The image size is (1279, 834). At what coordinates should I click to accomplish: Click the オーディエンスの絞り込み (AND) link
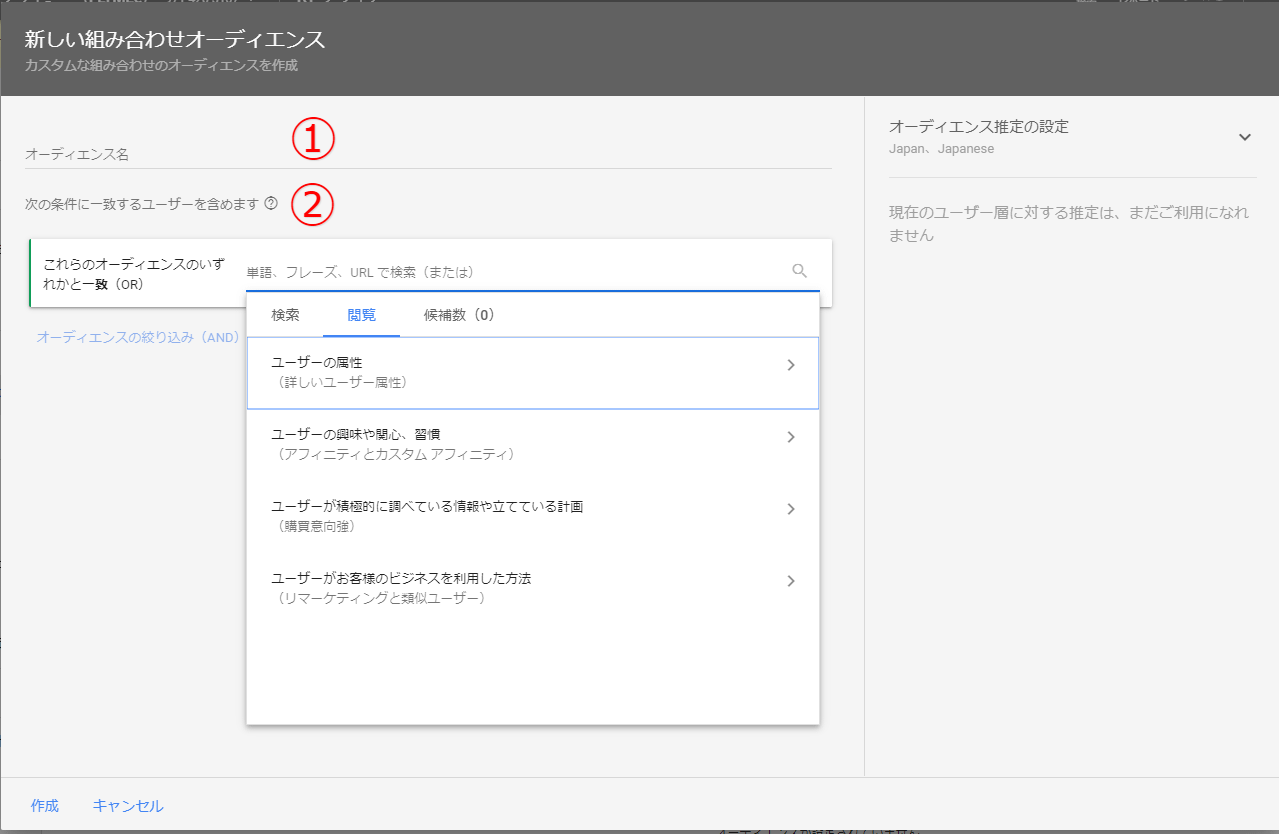point(138,338)
